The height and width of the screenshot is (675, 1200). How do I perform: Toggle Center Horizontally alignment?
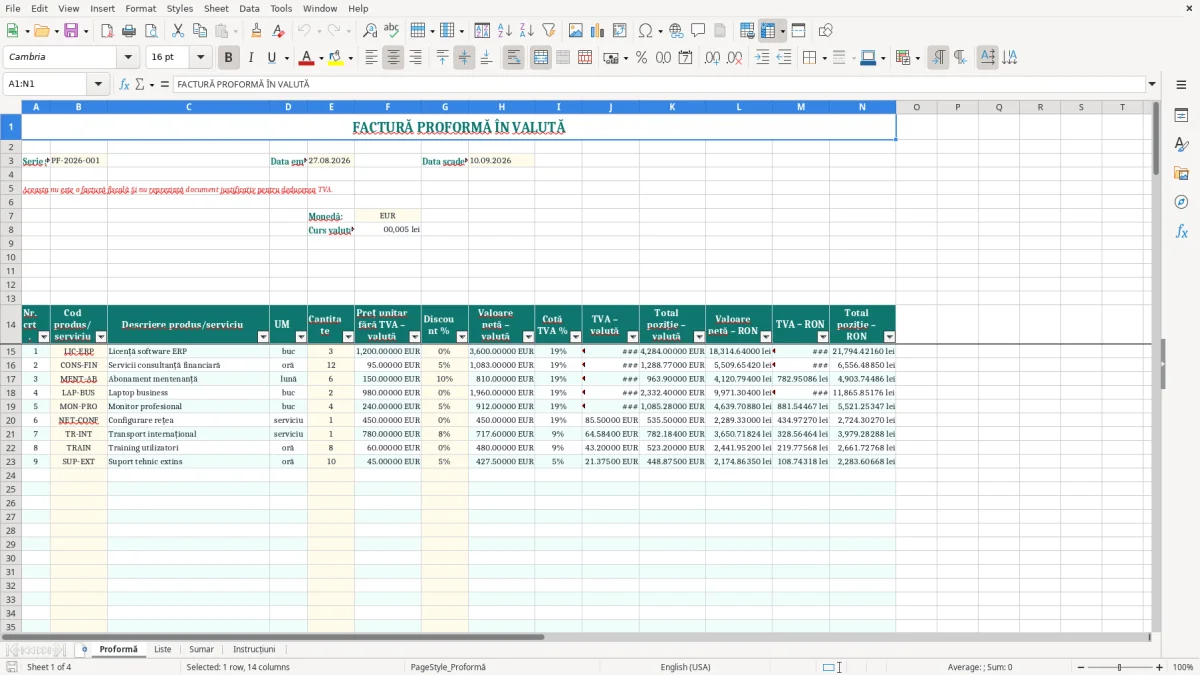[393, 58]
